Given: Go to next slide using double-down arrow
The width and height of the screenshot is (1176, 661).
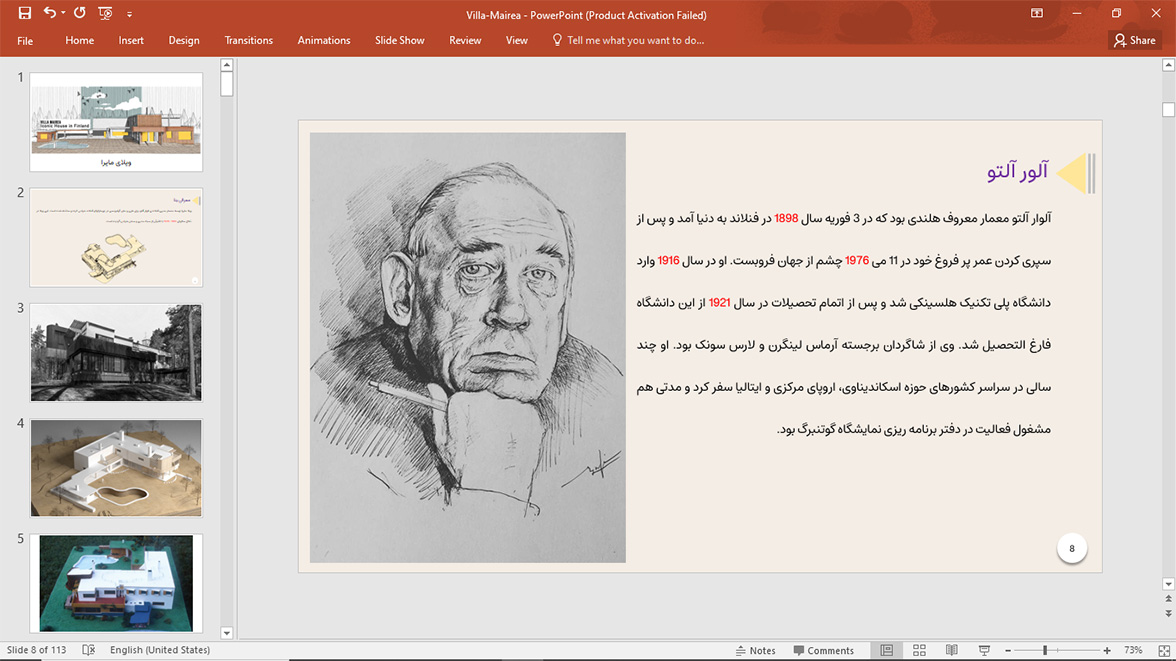Looking at the screenshot, I should click(x=1168, y=613).
